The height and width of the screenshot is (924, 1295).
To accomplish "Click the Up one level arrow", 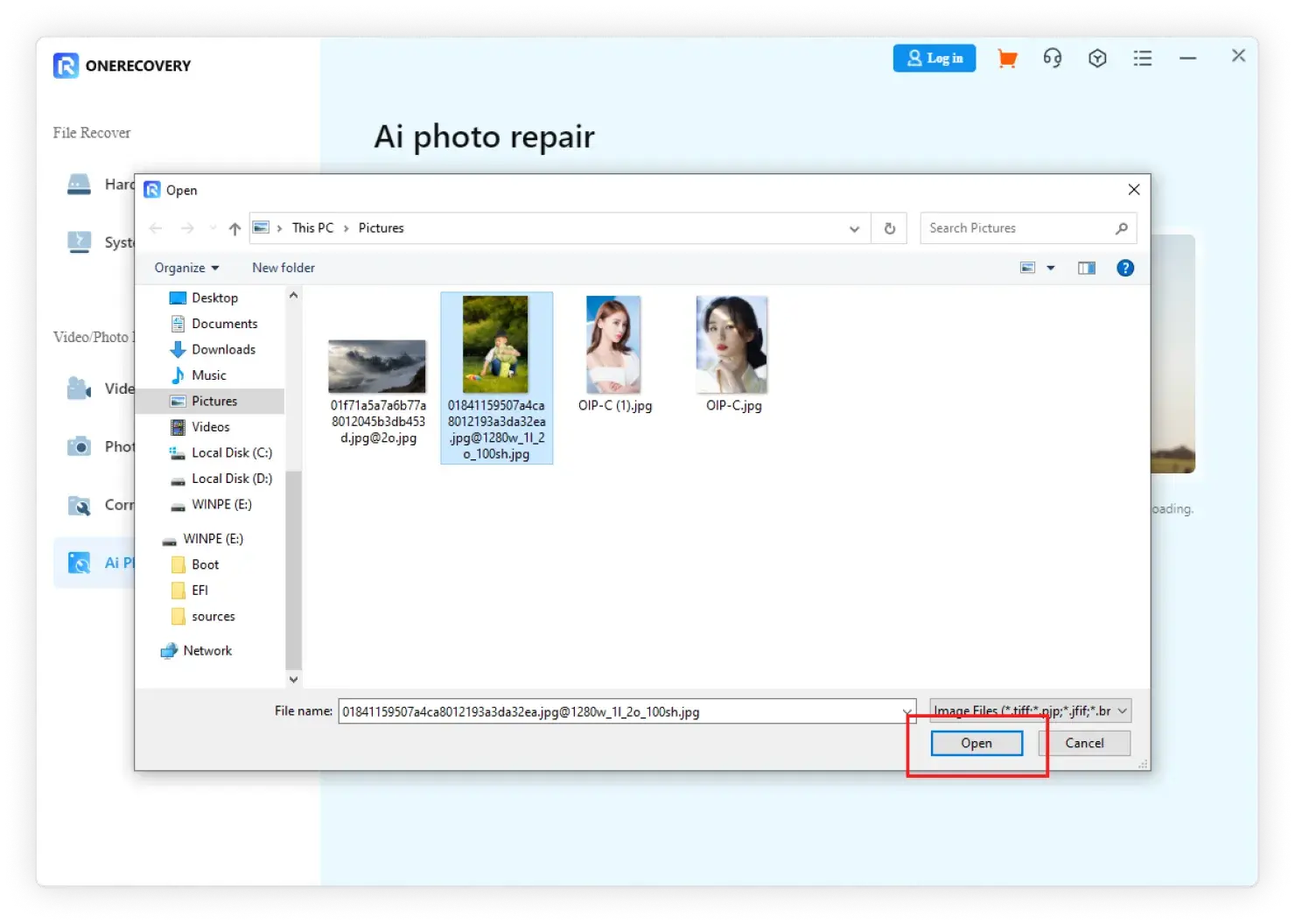I will (x=234, y=228).
